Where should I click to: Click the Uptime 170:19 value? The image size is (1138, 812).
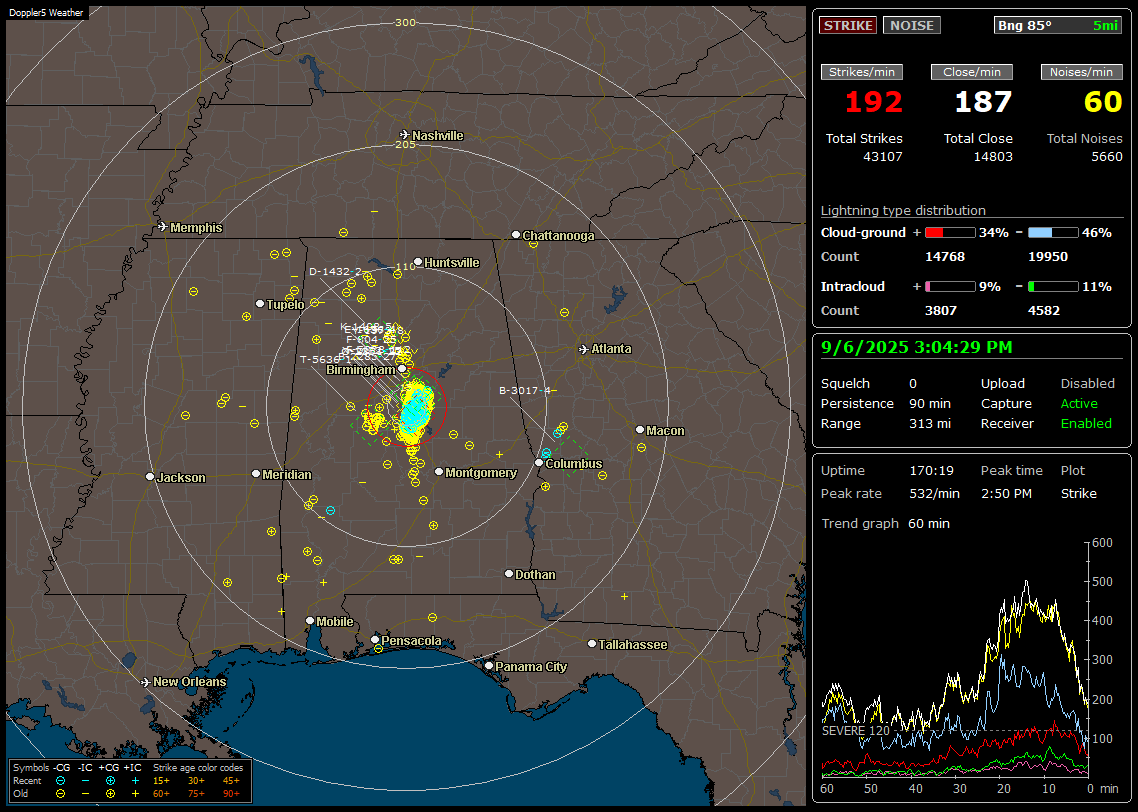pos(931,471)
